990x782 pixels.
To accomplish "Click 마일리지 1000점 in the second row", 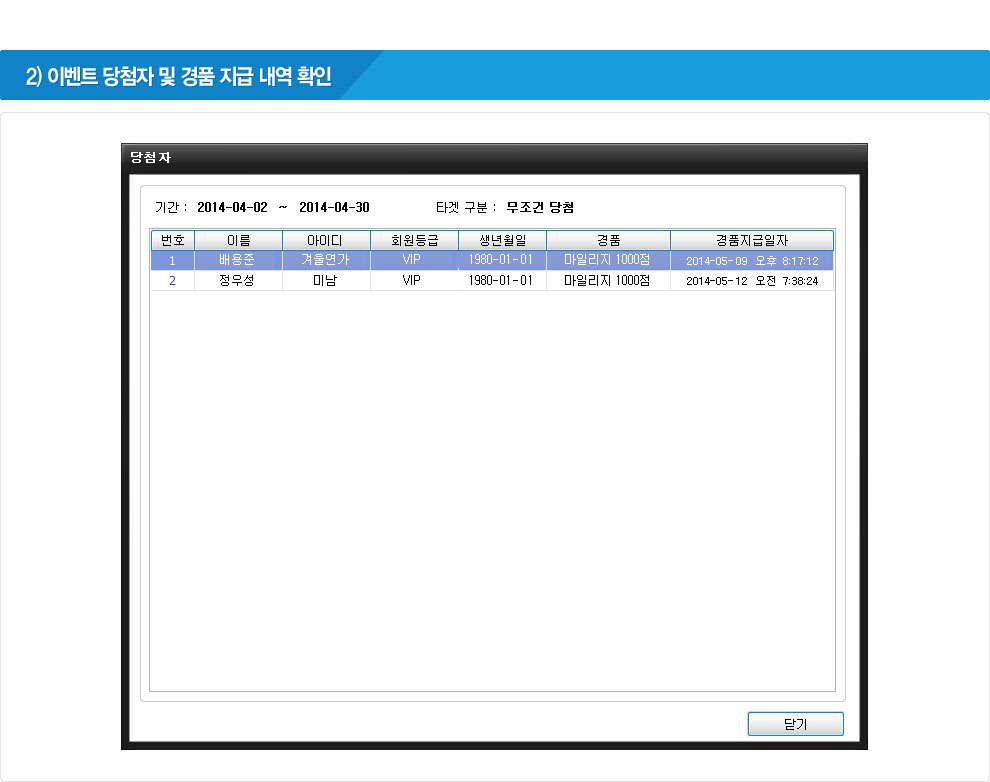I will click(607, 281).
